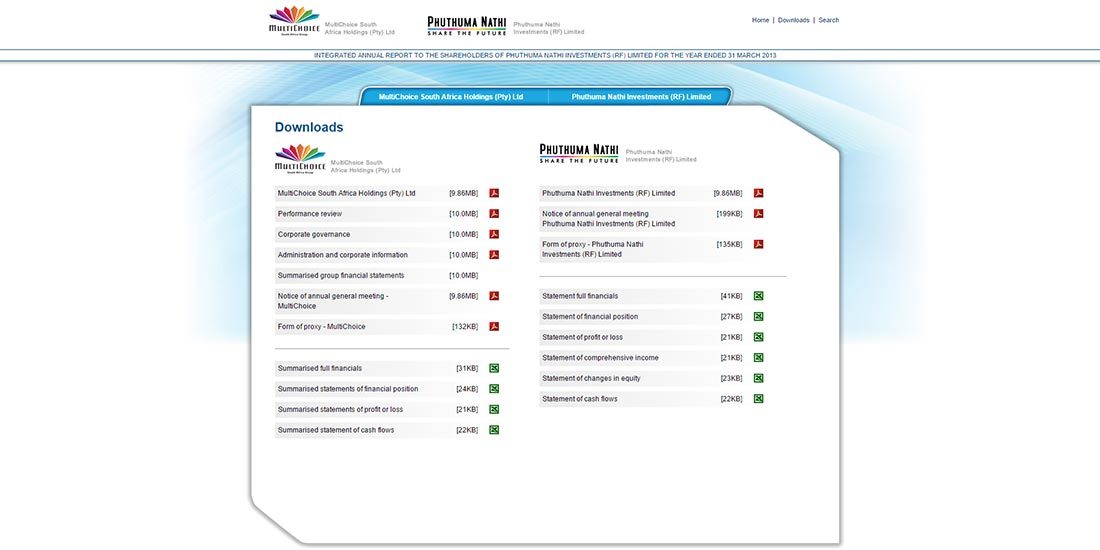Click PDF icon for Administration and corporate information
Screen dimensions: 1100x550
(494, 255)
